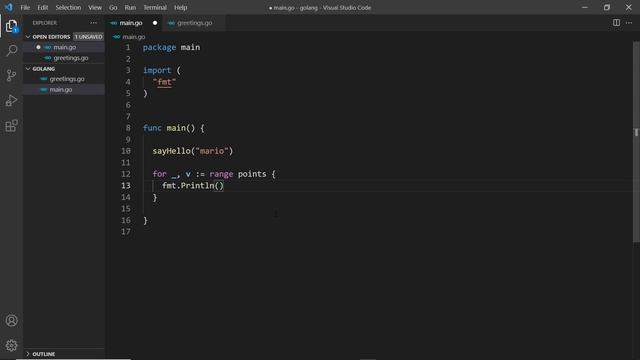Image resolution: width=640 pixels, height=360 pixels.
Task: Click unsaved dot beside main.go in Open Editors
Action: (x=38, y=47)
